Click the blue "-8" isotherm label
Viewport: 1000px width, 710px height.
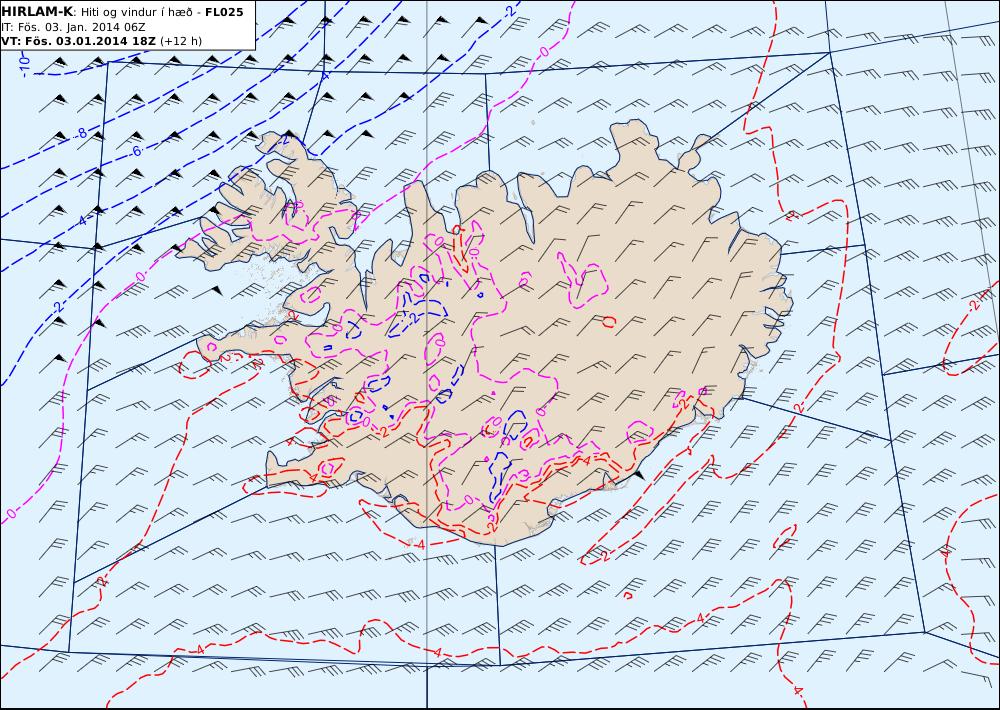[x=80, y=133]
